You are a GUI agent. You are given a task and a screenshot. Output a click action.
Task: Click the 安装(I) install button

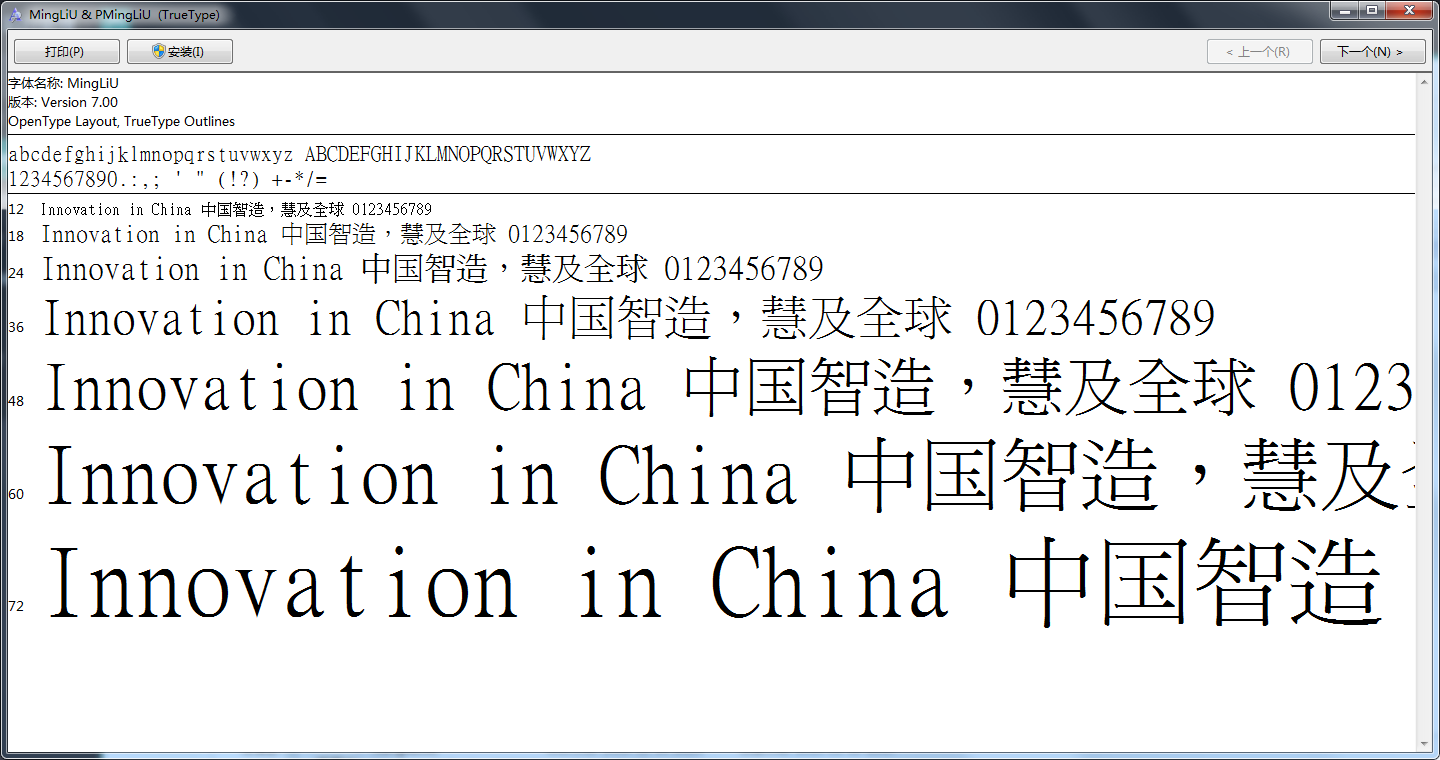point(180,52)
